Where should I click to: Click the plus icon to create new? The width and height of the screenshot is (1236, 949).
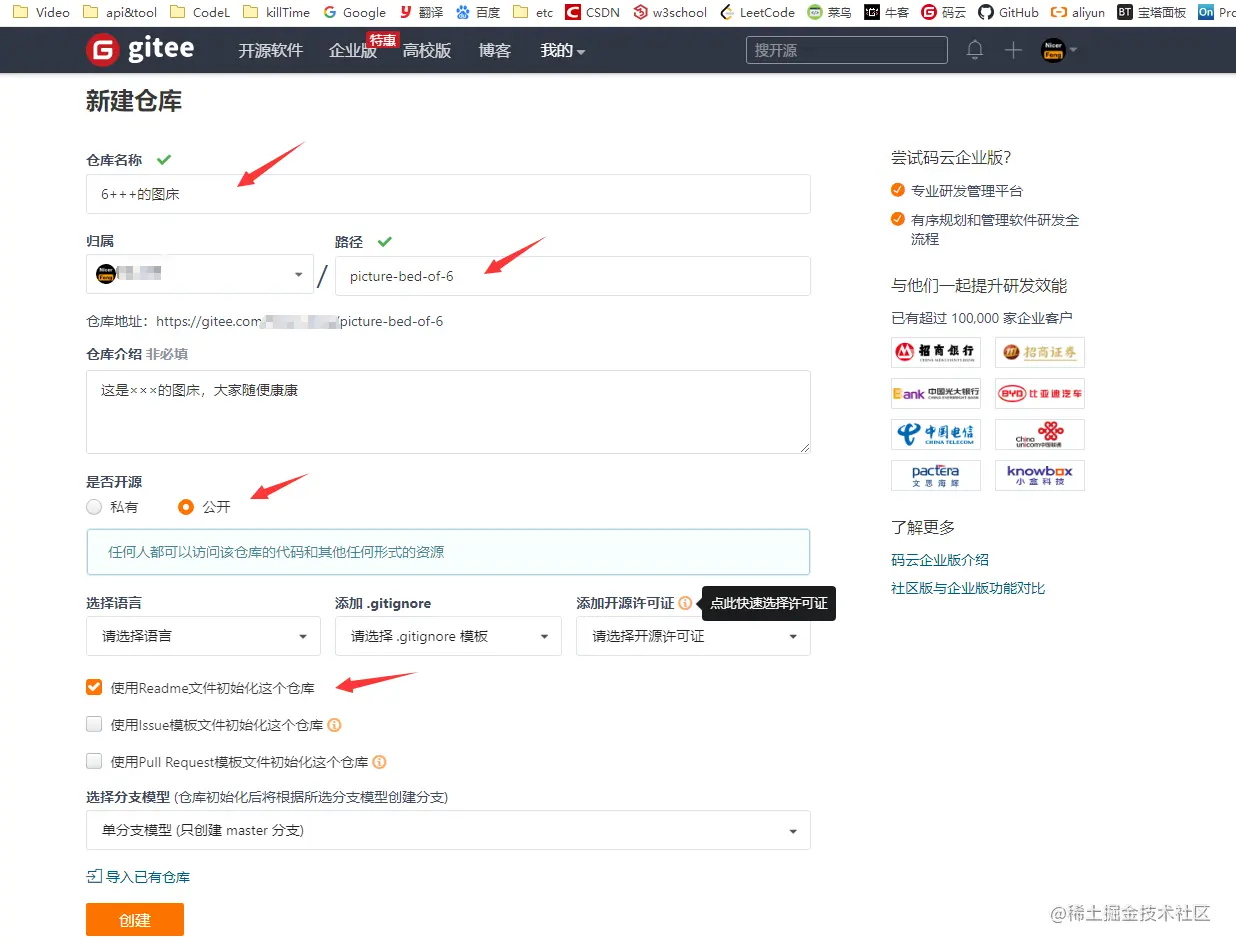1013,50
